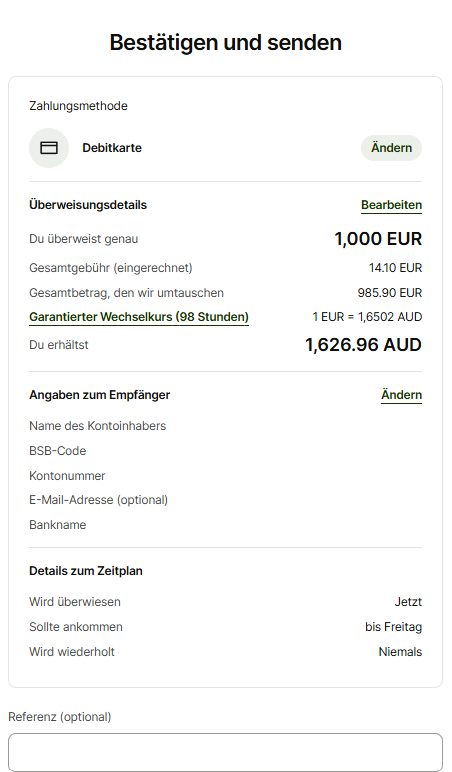This screenshot has width=452, height=772.
Task: Click the Niemals repeat value
Action: [x=400, y=652]
